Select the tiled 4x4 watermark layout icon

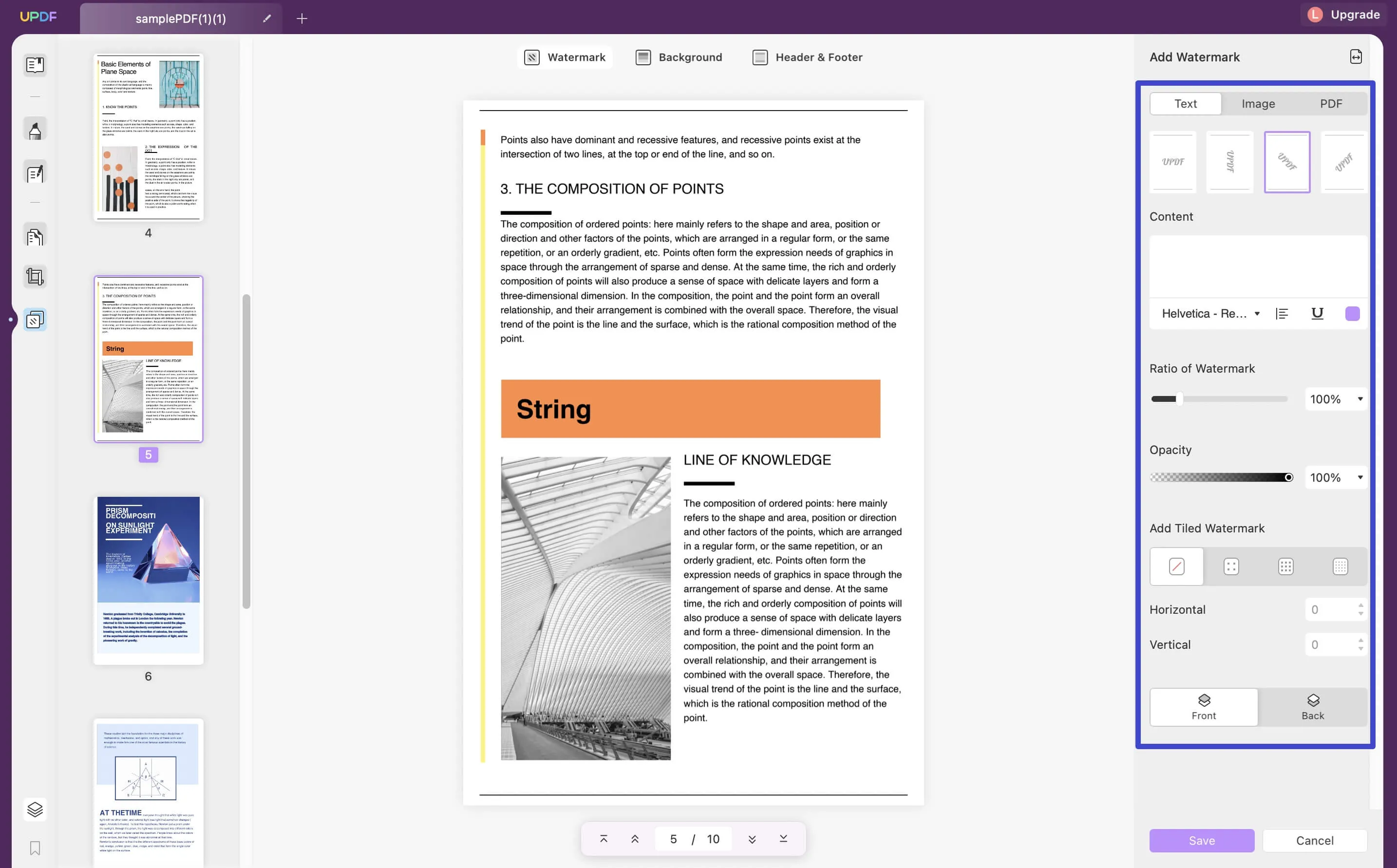[x=1340, y=566]
